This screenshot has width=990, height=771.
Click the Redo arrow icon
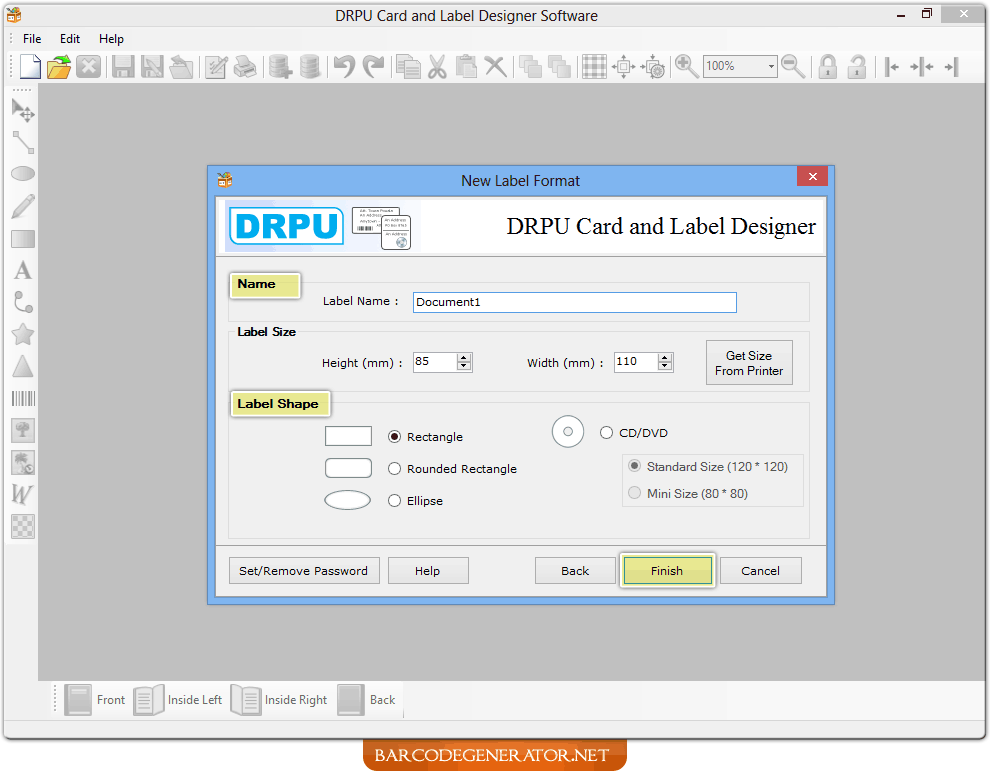(374, 66)
